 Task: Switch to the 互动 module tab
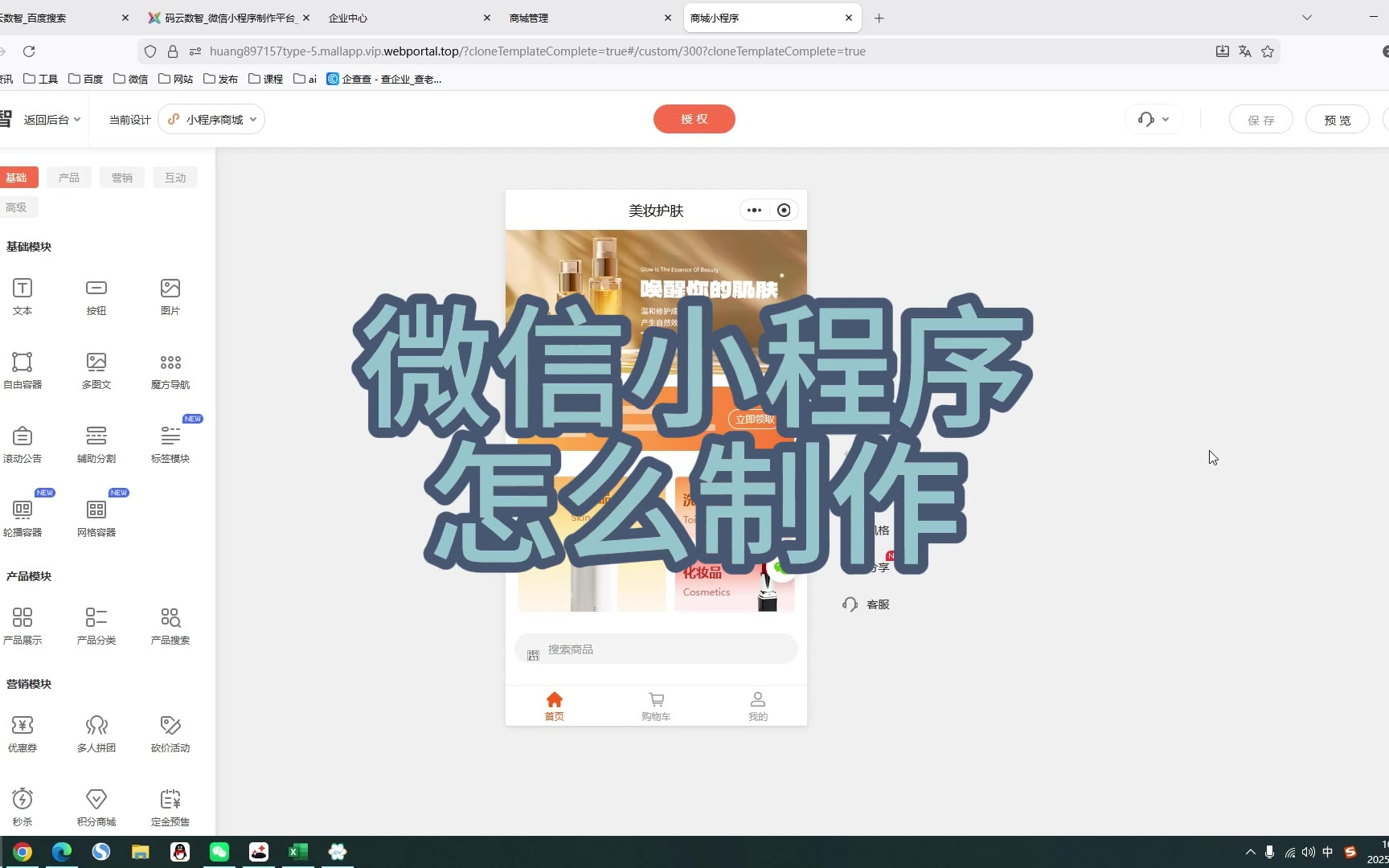point(175,178)
